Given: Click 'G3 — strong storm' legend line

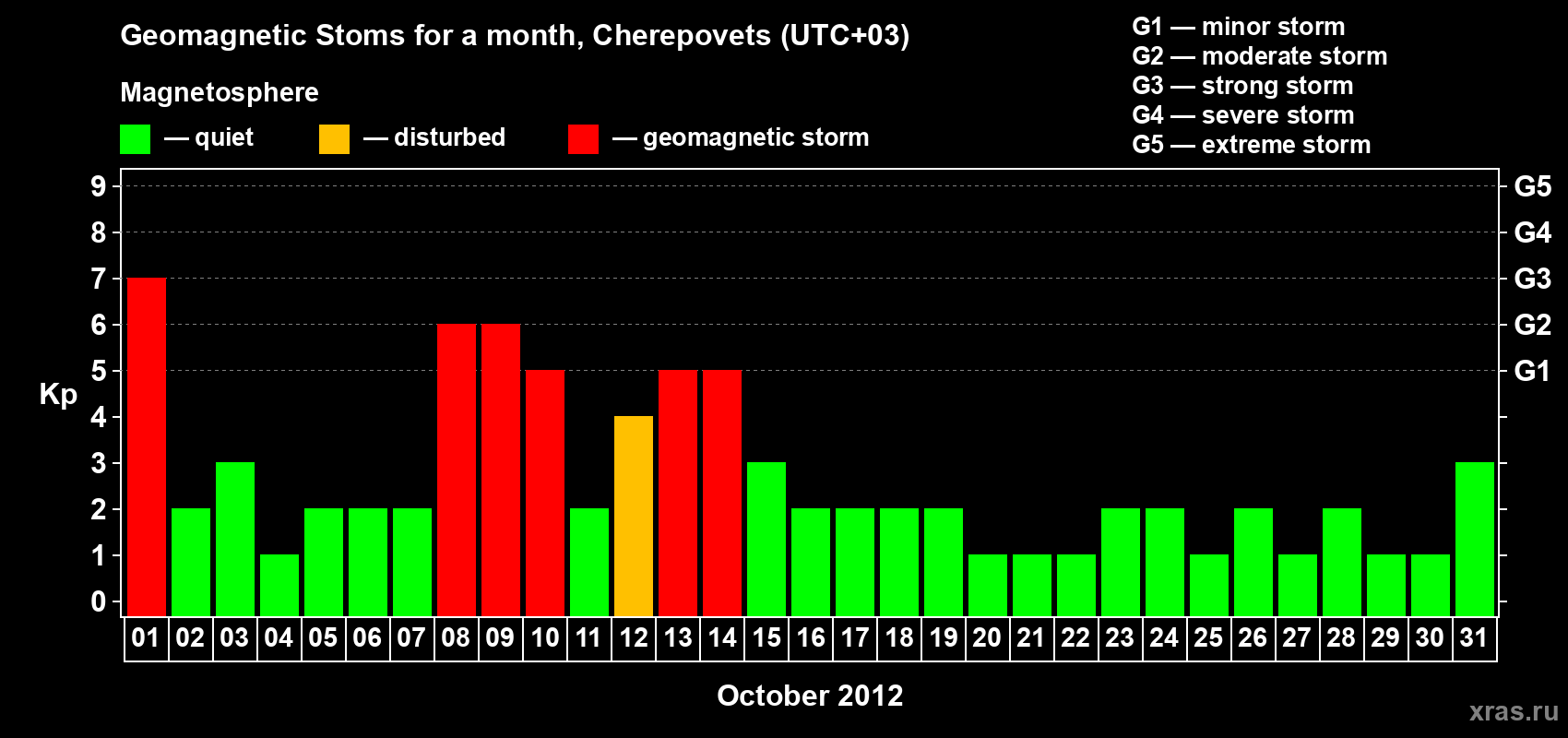Looking at the screenshot, I should [x=1242, y=86].
